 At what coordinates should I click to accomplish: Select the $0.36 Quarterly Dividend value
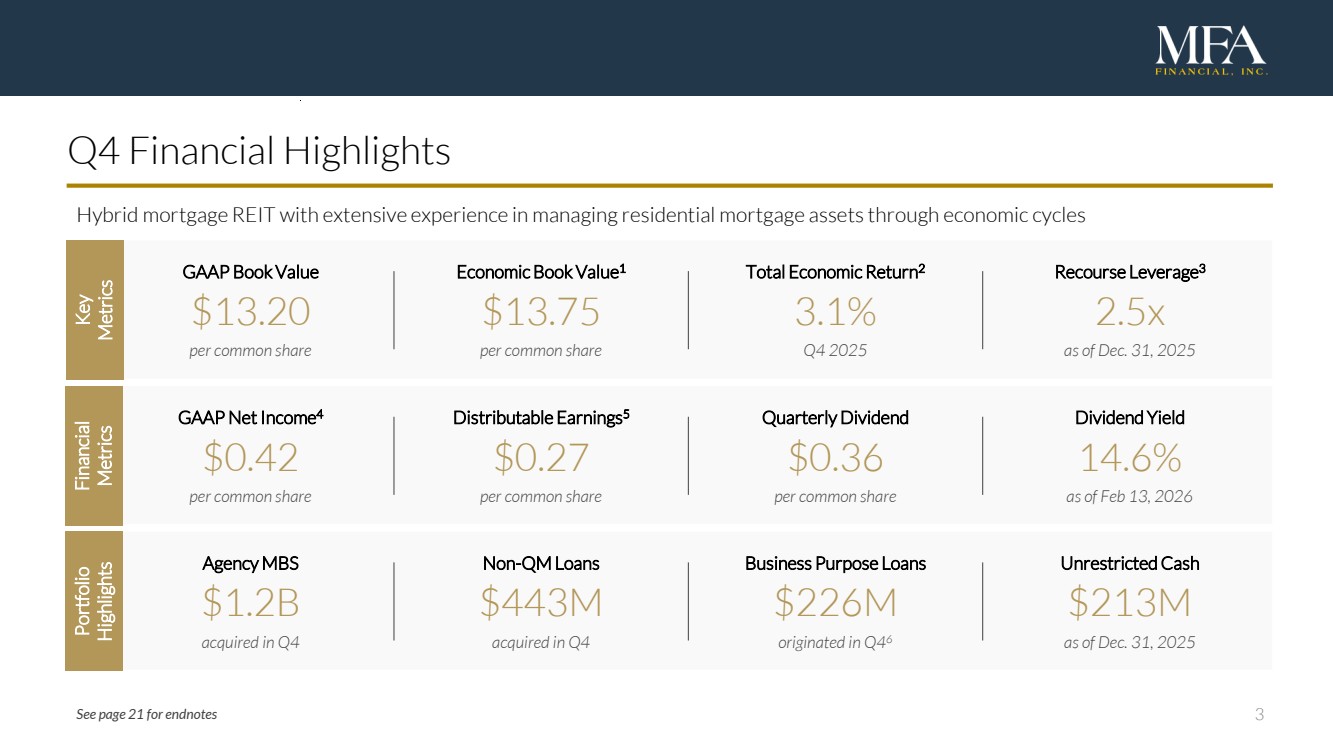click(835, 459)
